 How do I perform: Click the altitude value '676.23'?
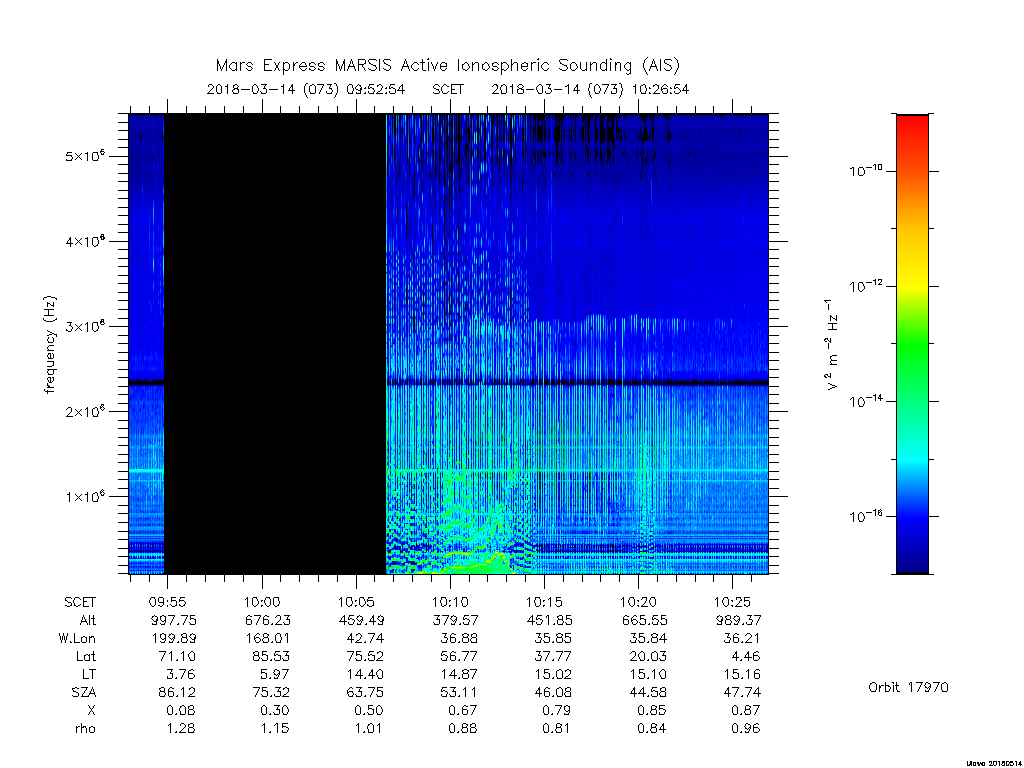[267, 620]
